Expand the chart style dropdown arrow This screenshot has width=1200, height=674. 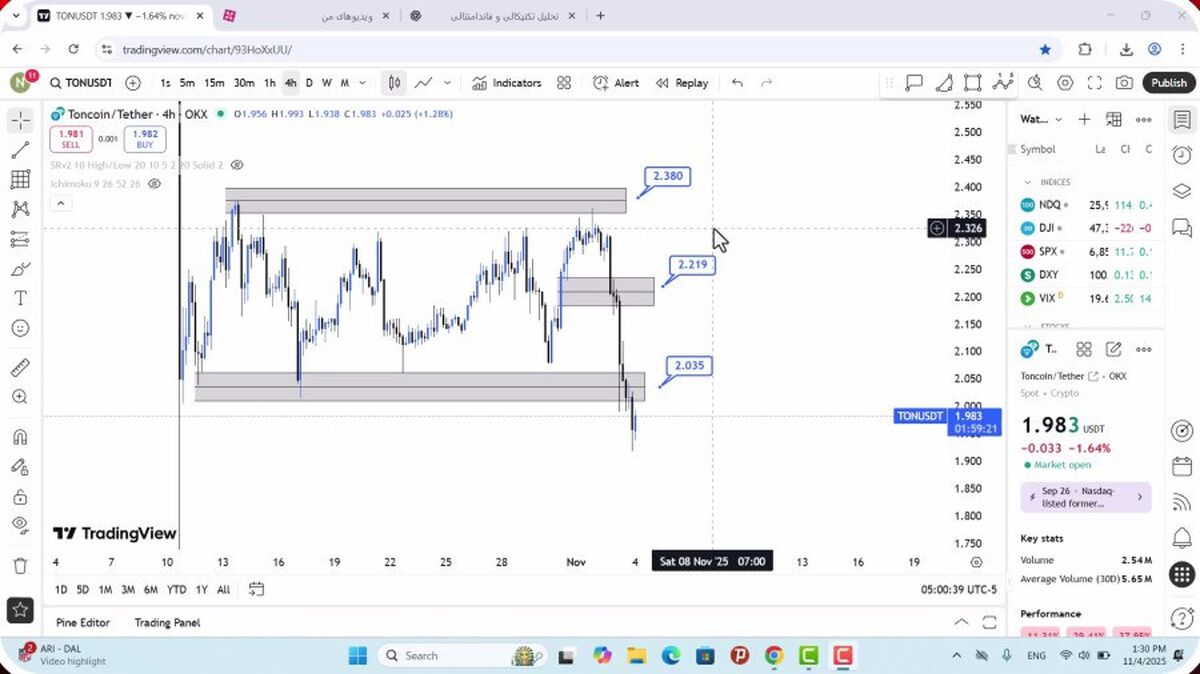pyautogui.click(x=447, y=83)
